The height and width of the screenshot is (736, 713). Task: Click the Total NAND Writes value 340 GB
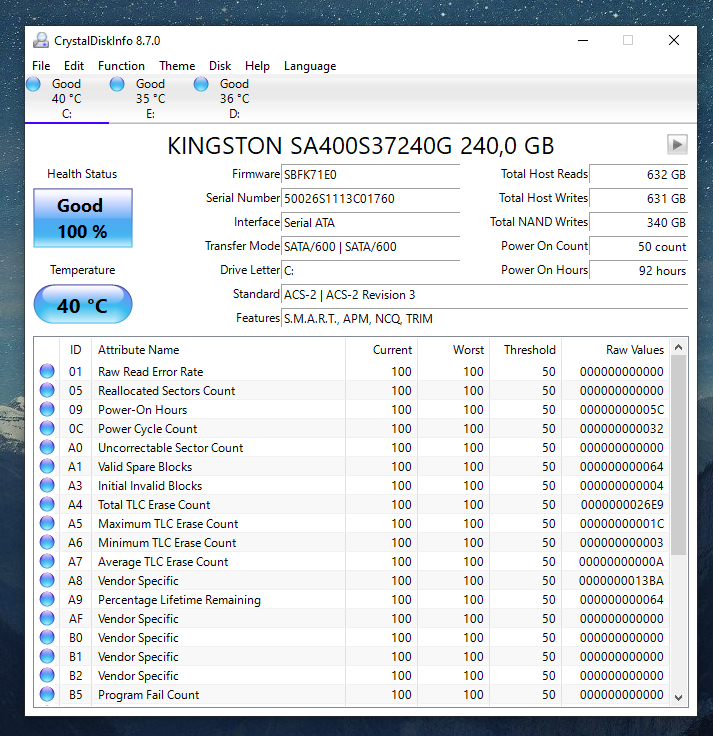coord(638,222)
